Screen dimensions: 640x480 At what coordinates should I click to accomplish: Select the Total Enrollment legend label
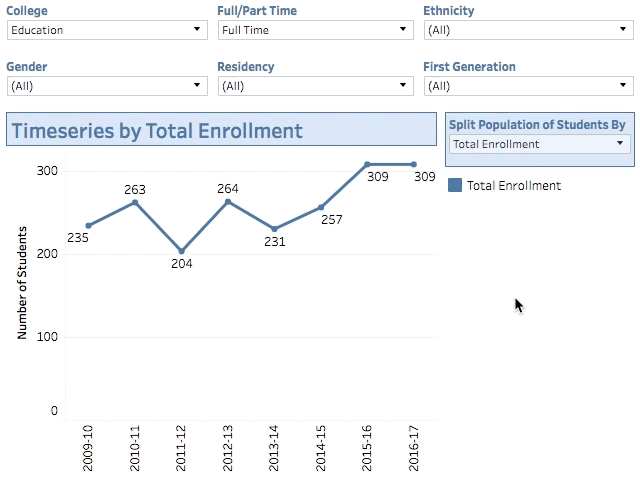[x=514, y=186]
